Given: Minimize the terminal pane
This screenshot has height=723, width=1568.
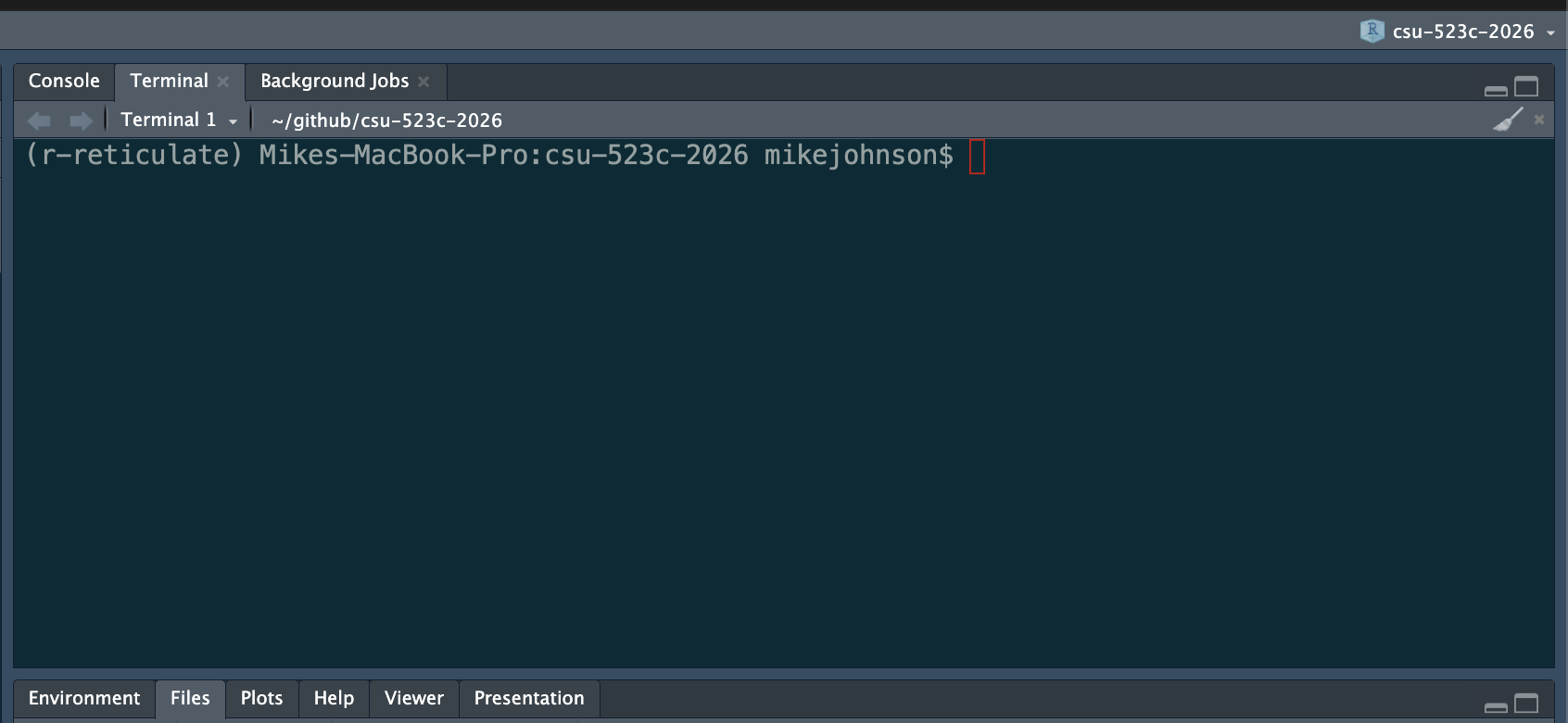Looking at the screenshot, I should [1496, 90].
